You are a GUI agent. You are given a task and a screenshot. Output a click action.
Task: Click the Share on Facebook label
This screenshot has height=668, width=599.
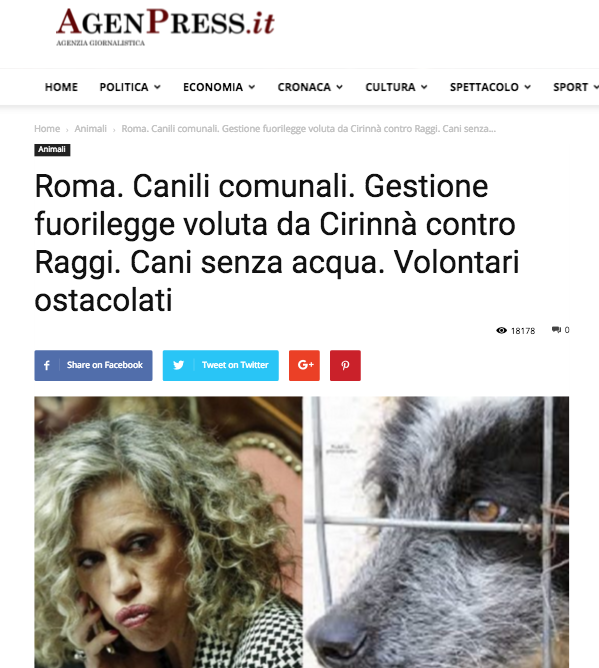[105, 365]
